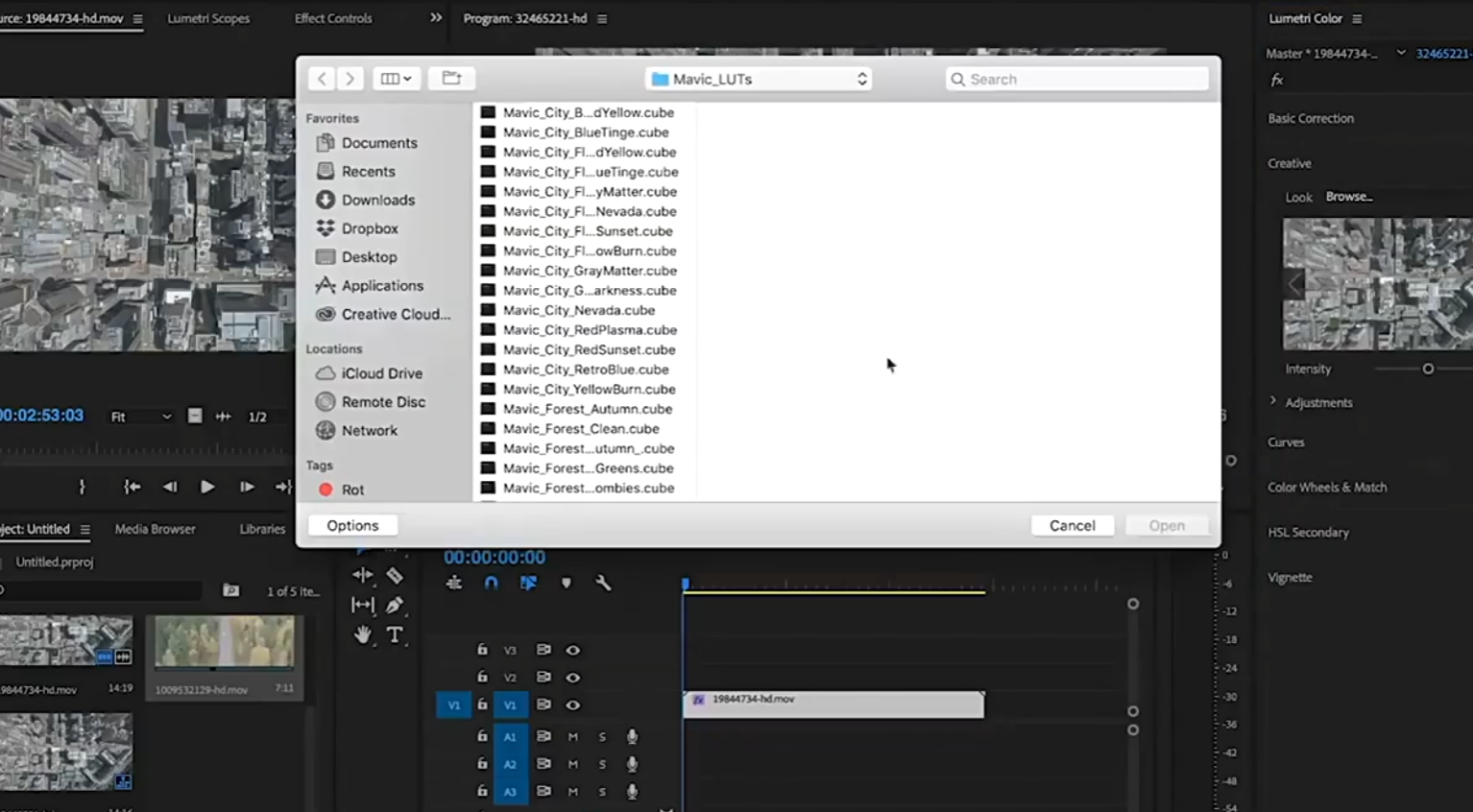Step forward one frame in source monitor

(x=246, y=487)
